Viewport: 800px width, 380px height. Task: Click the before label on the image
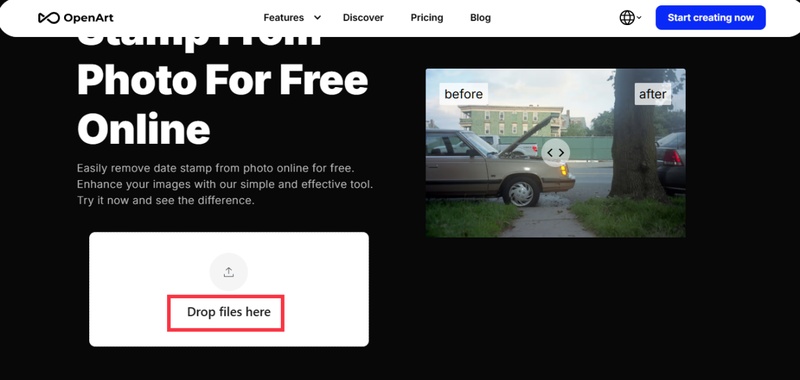click(x=463, y=94)
